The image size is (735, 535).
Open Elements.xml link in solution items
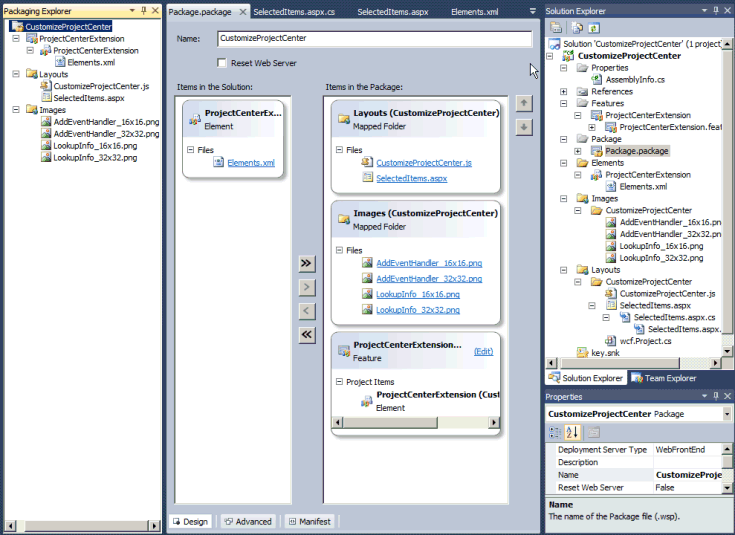click(x=251, y=163)
